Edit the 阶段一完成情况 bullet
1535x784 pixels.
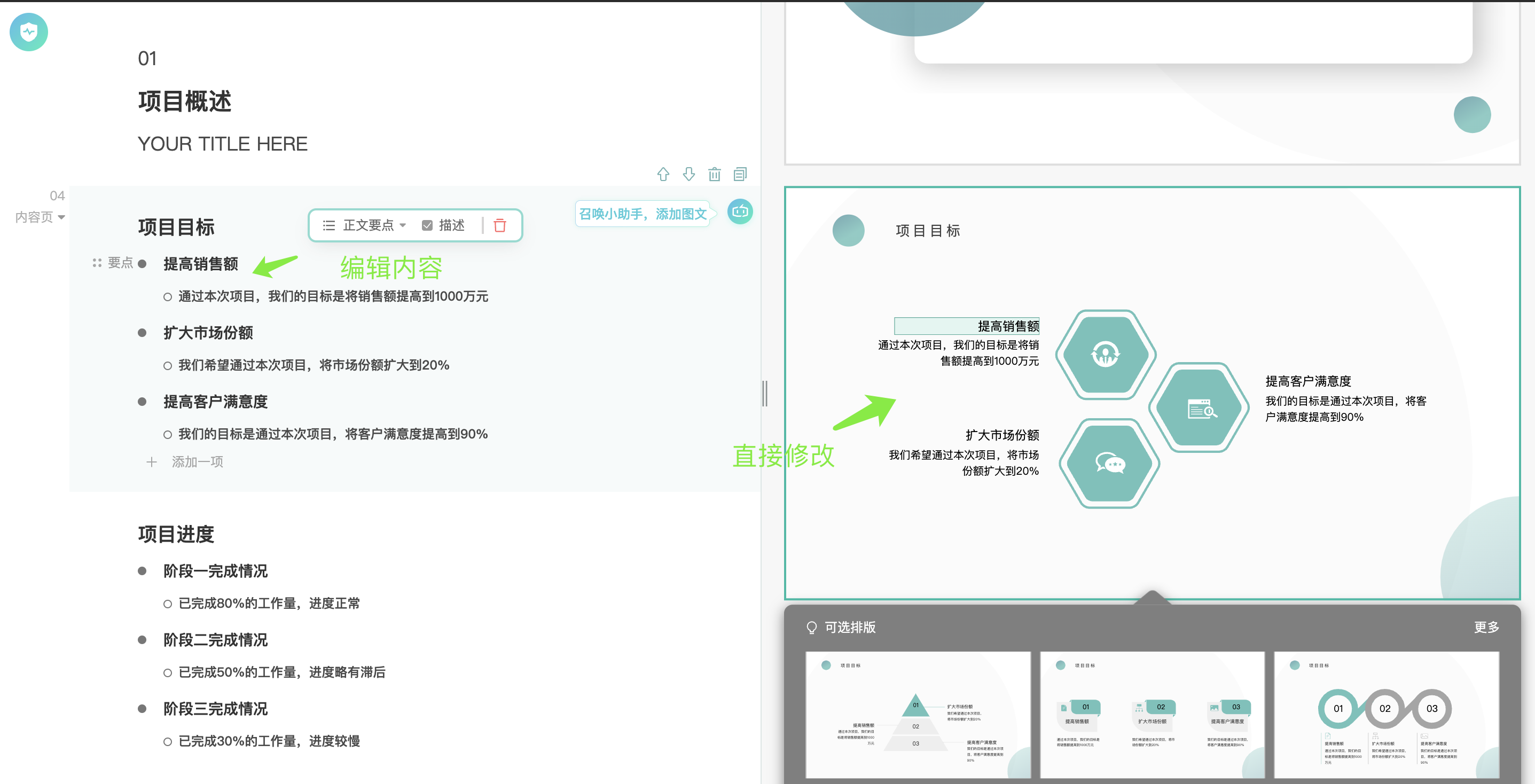[x=215, y=571]
